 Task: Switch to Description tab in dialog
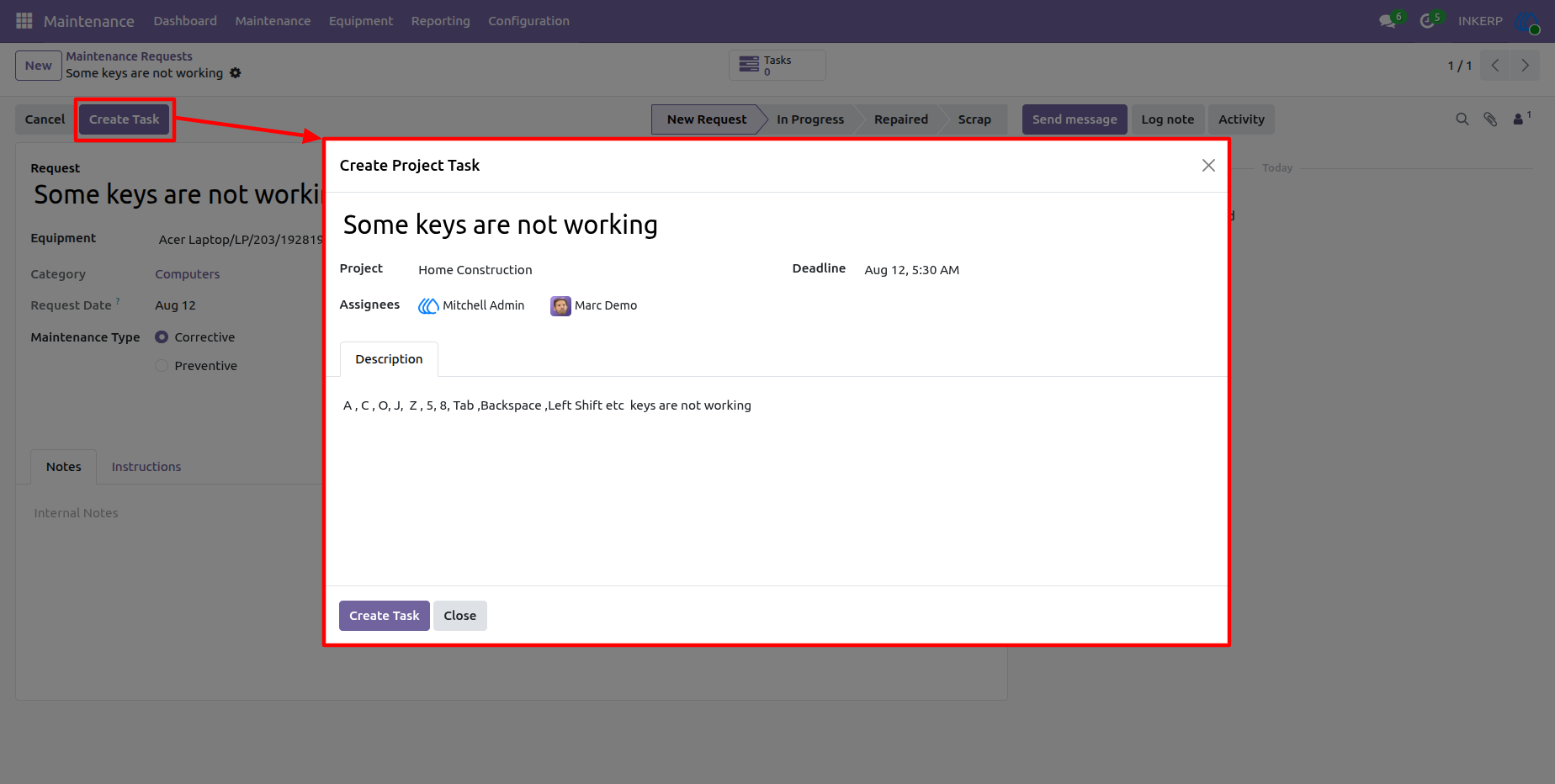tap(389, 359)
